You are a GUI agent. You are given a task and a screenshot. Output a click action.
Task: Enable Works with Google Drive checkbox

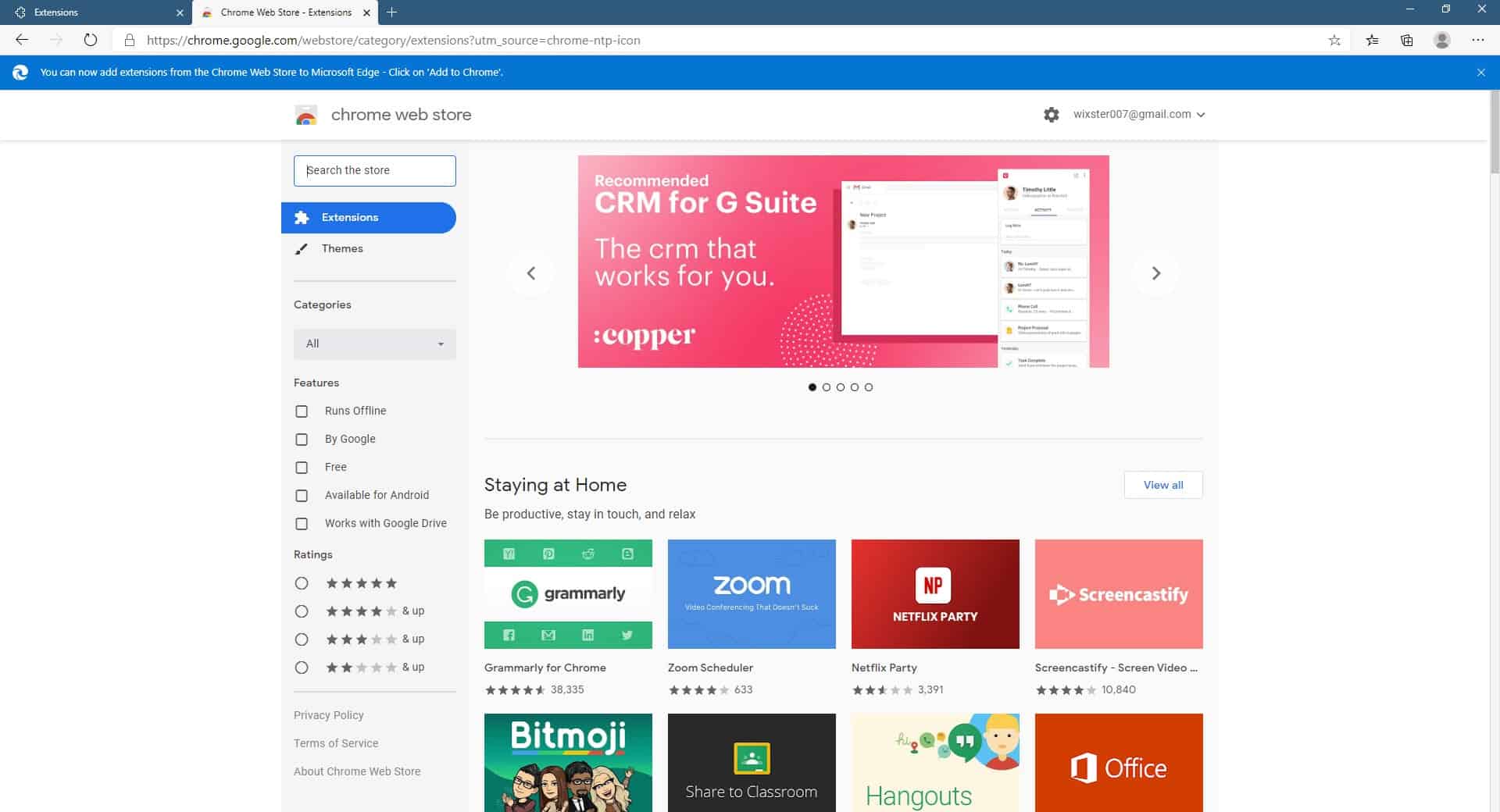[x=302, y=523]
